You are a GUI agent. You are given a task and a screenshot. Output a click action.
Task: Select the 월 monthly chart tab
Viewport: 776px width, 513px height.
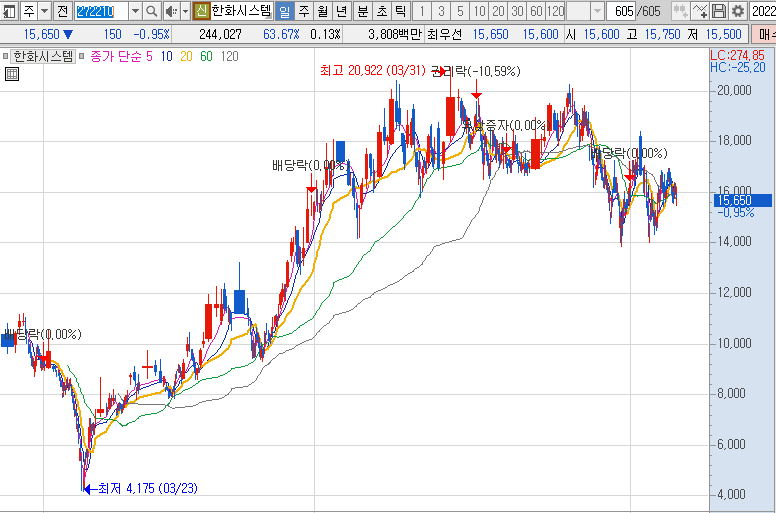click(322, 10)
